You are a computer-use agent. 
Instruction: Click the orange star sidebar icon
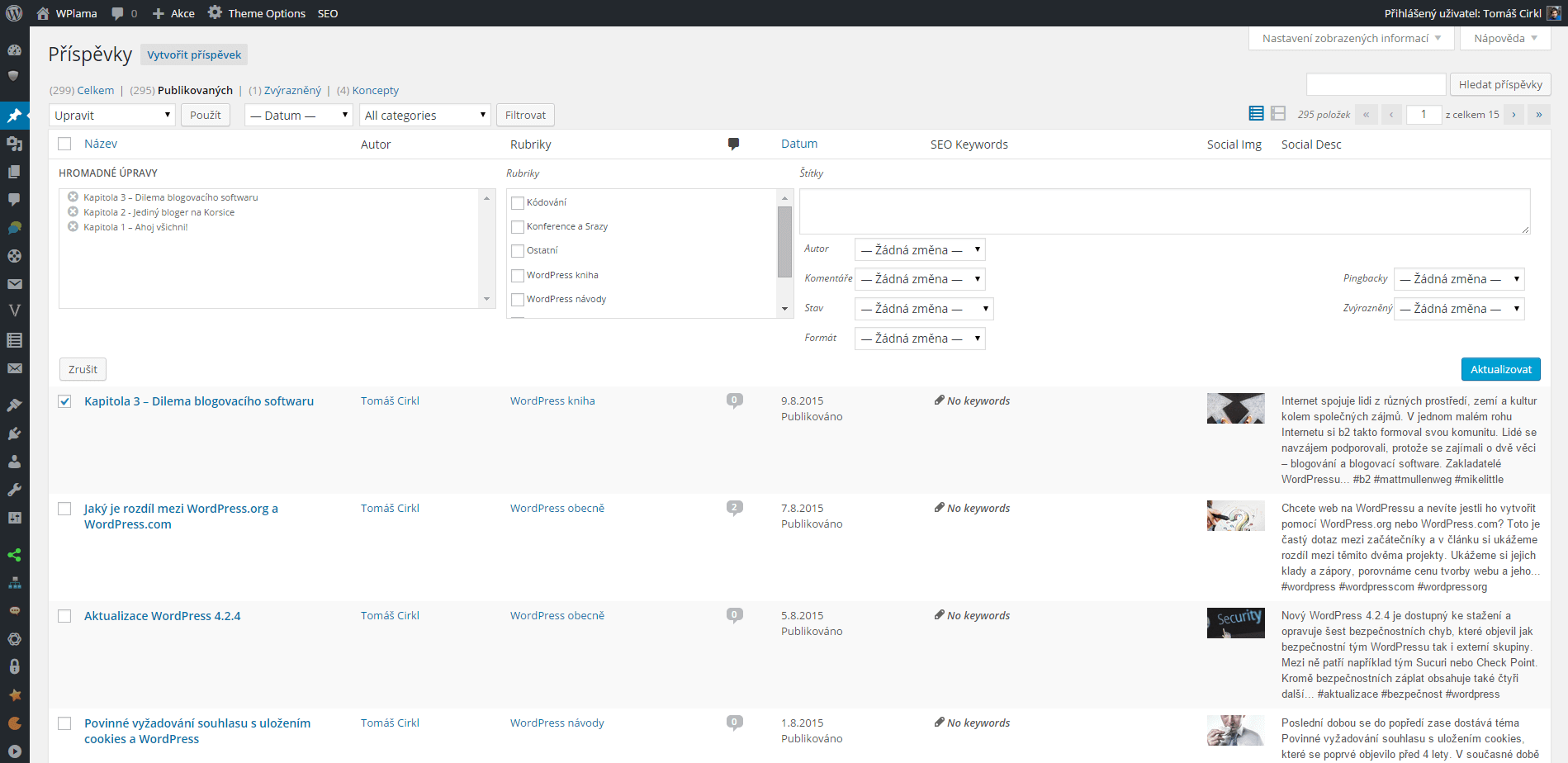click(x=14, y=695)
